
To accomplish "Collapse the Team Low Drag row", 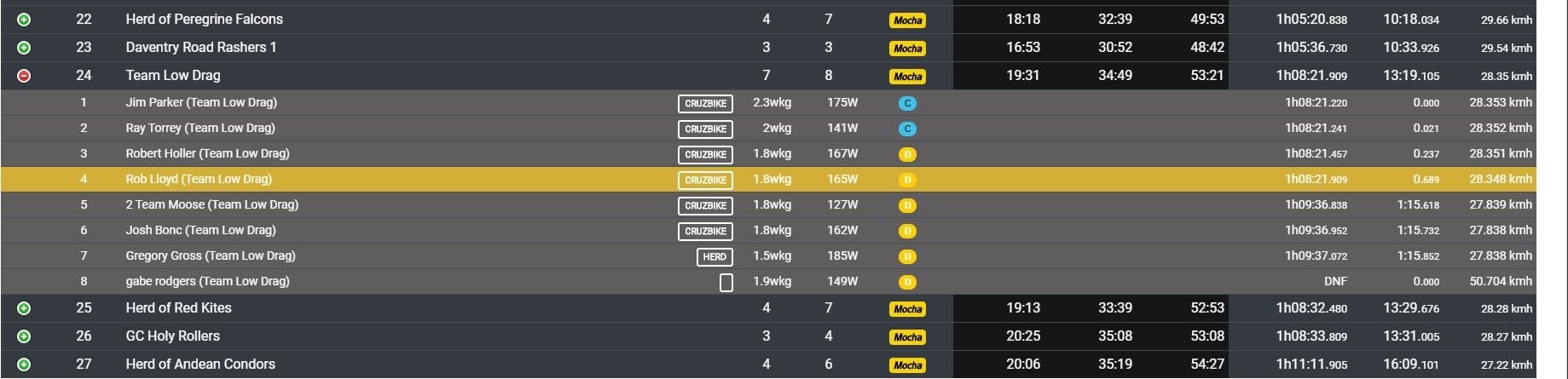I will coord(24,76).
